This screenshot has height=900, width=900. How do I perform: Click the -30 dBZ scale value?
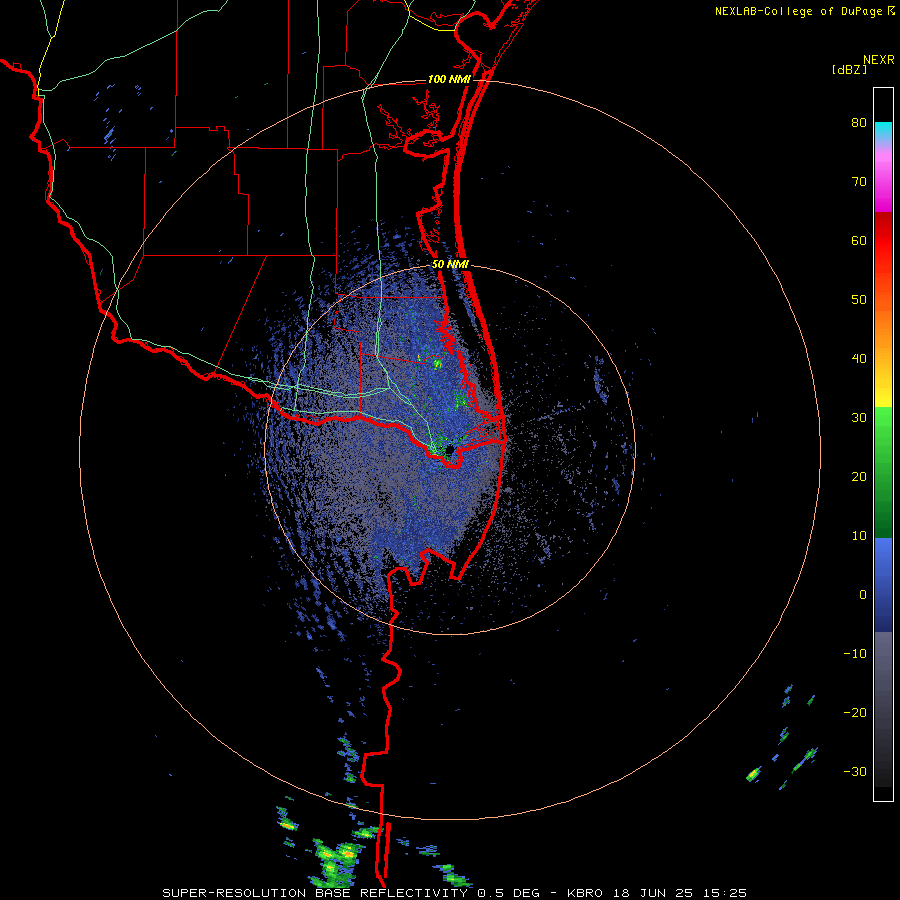click(855, 772)
